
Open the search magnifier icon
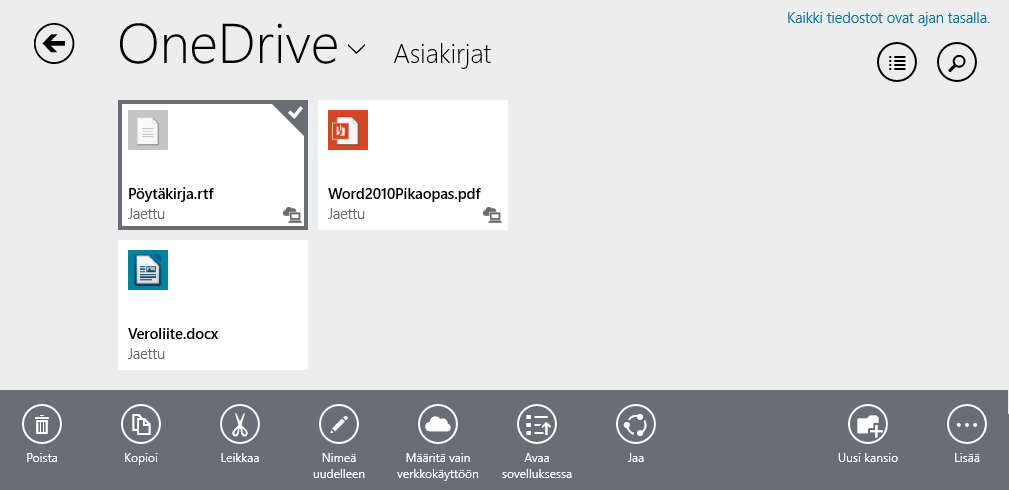click(957, 62)
